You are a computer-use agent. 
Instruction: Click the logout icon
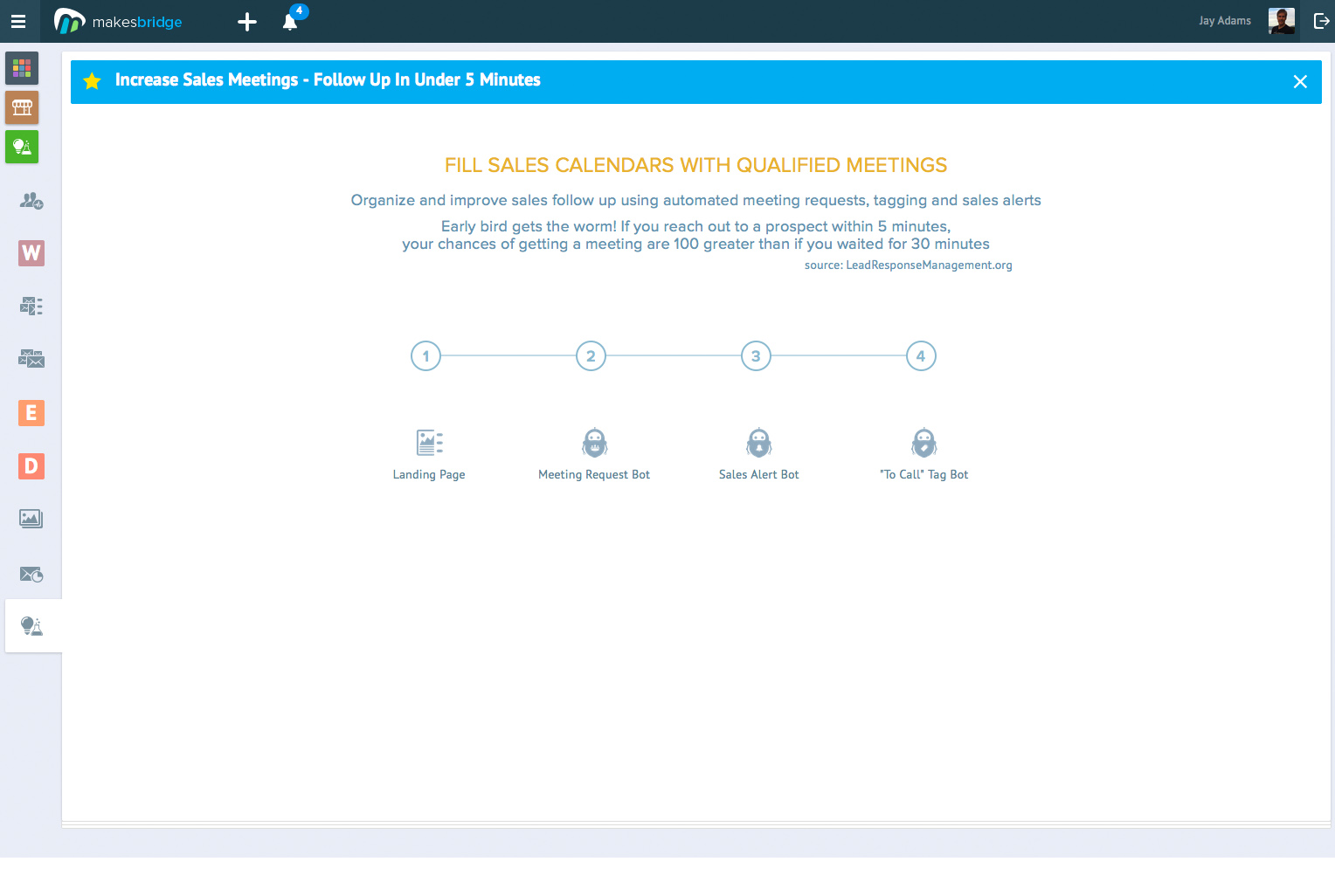coord(1321,21)
